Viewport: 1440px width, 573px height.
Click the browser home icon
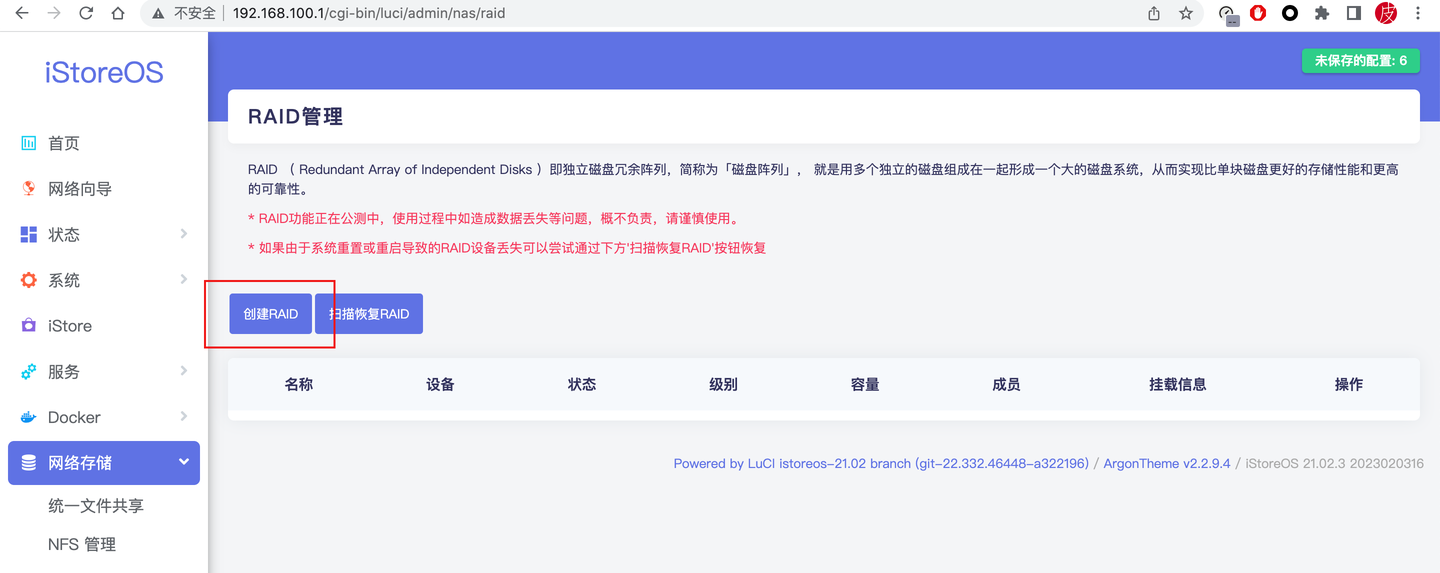[x=118, y=13]
